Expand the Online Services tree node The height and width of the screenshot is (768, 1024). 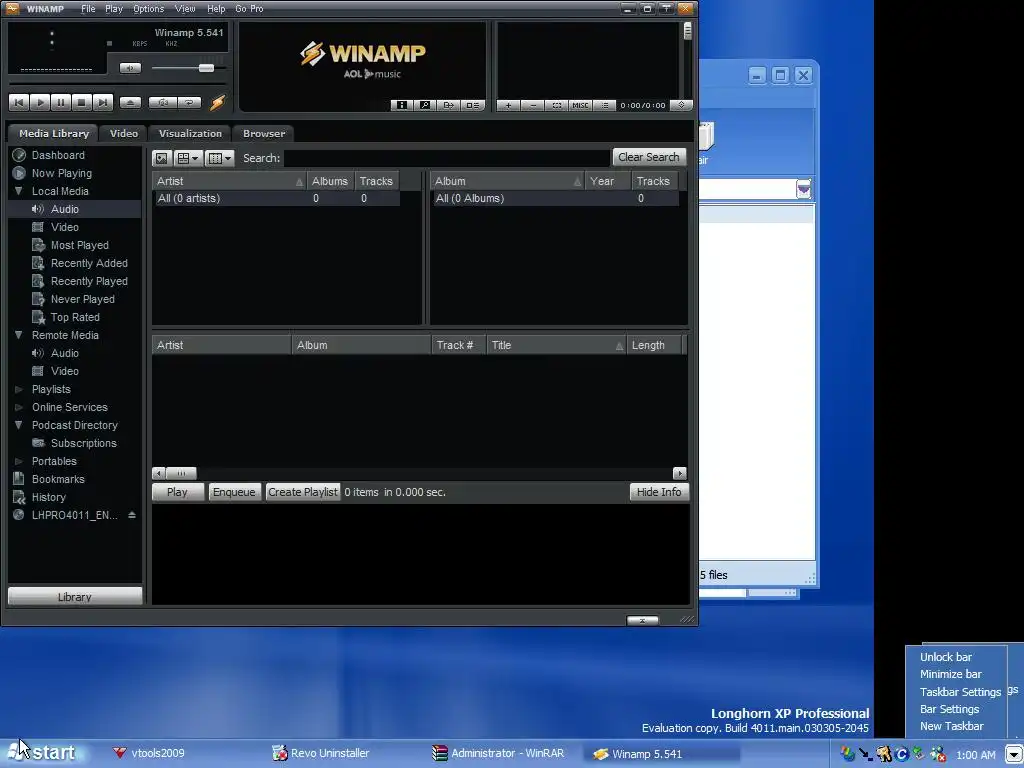18,407
